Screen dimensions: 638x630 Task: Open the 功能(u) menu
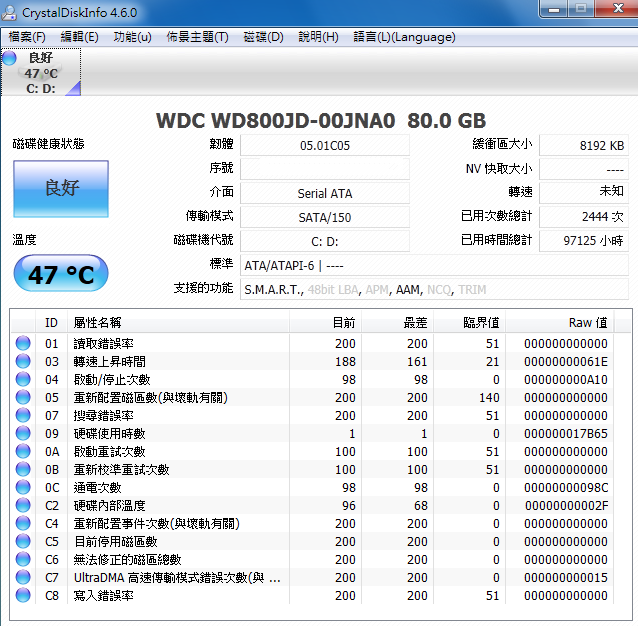(132, 37)
